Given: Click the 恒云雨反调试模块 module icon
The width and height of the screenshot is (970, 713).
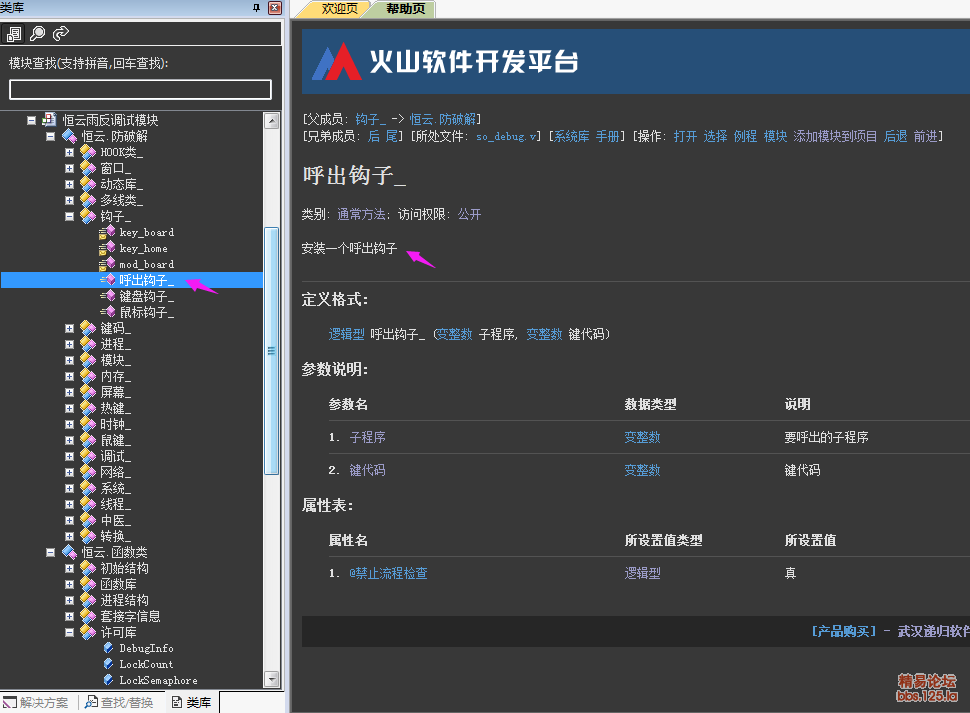Looking at the screenshot, I should (x=49, y=120).
